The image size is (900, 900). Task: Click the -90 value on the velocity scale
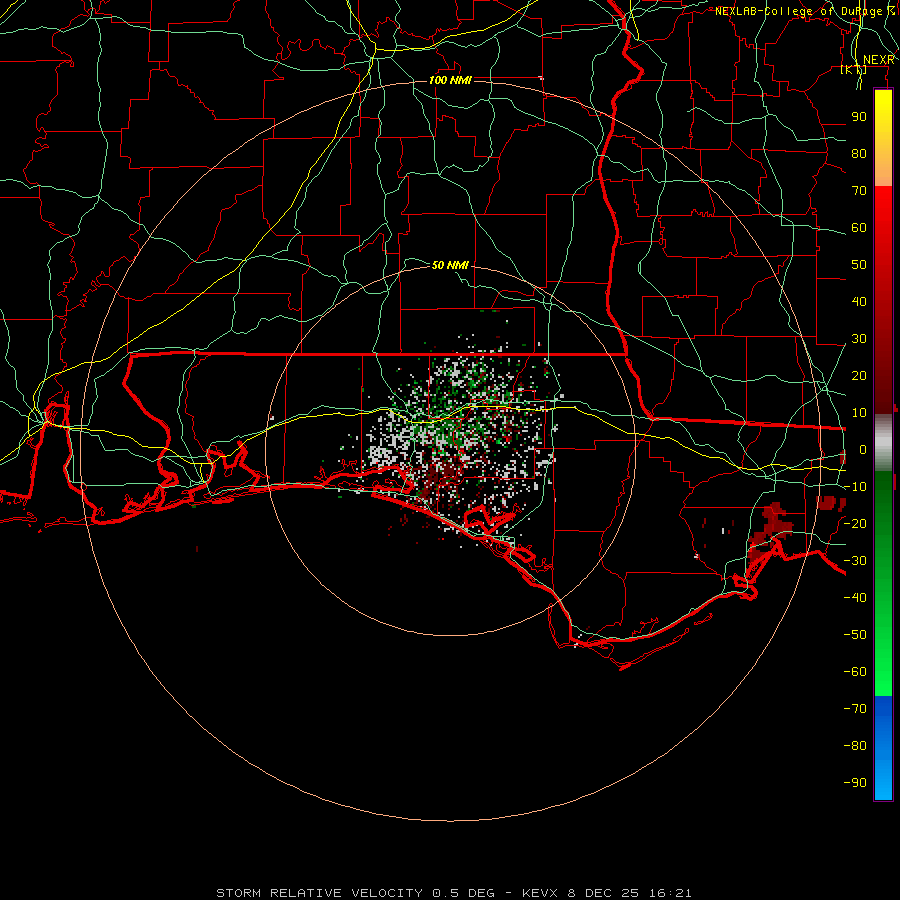point(855,783)
